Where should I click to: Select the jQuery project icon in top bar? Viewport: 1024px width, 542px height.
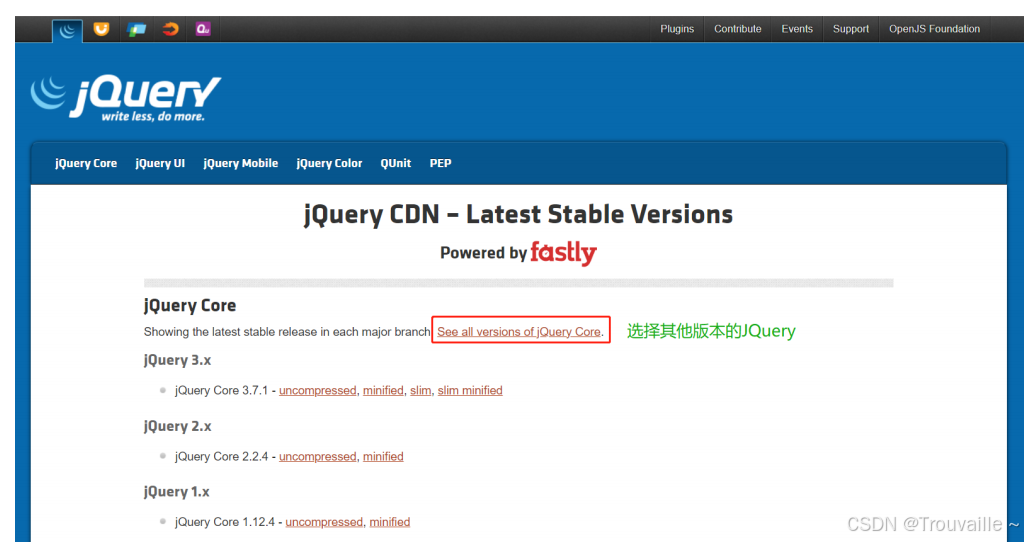[67, 30]
